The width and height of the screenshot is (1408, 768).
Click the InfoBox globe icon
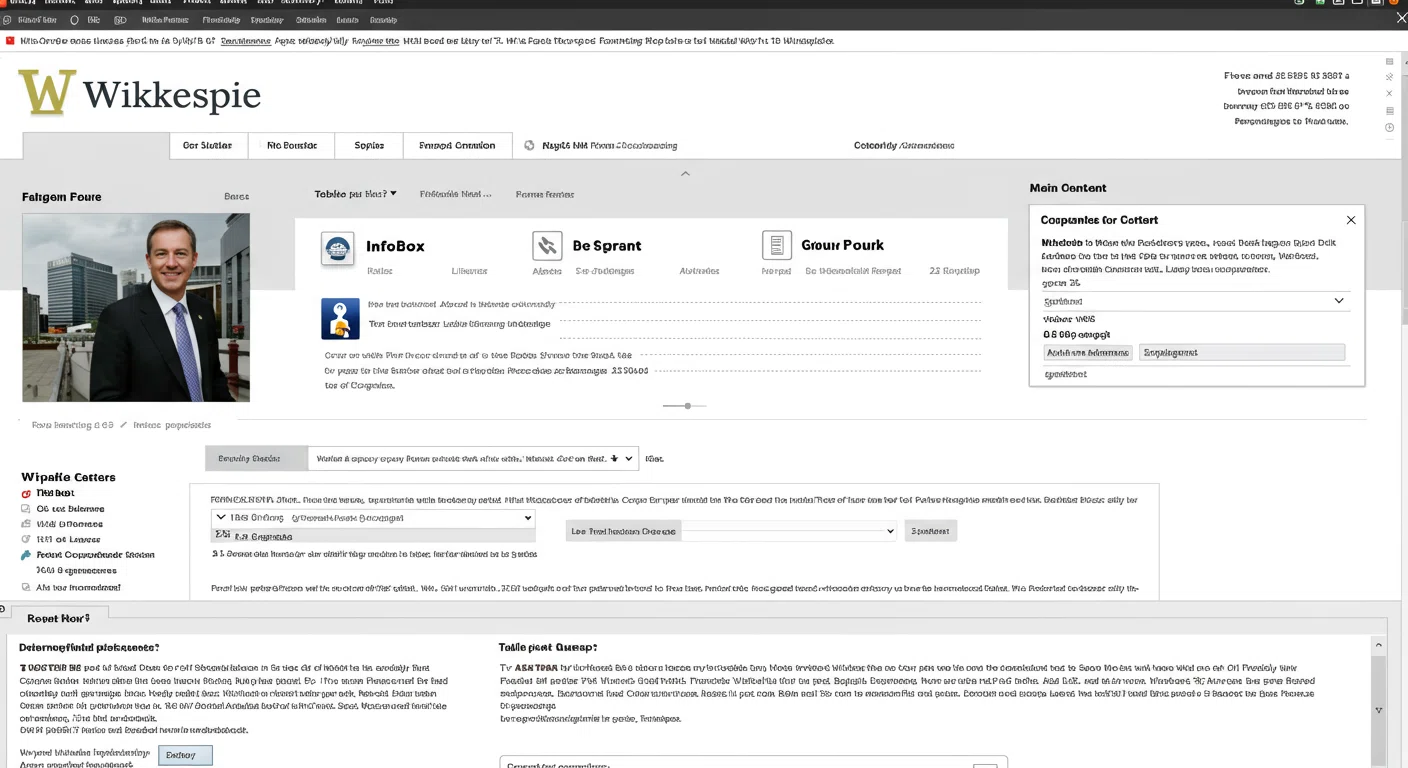pos(338,248)
